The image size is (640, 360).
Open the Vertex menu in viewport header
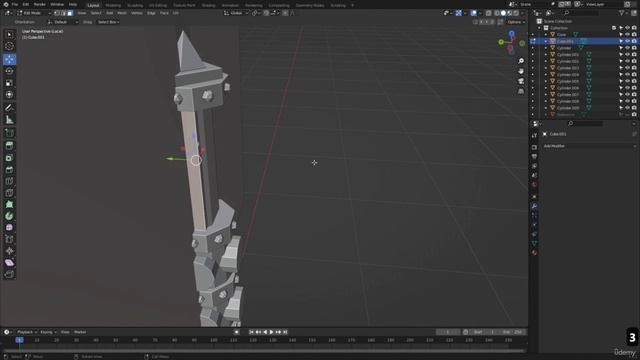tap(136, 13)
